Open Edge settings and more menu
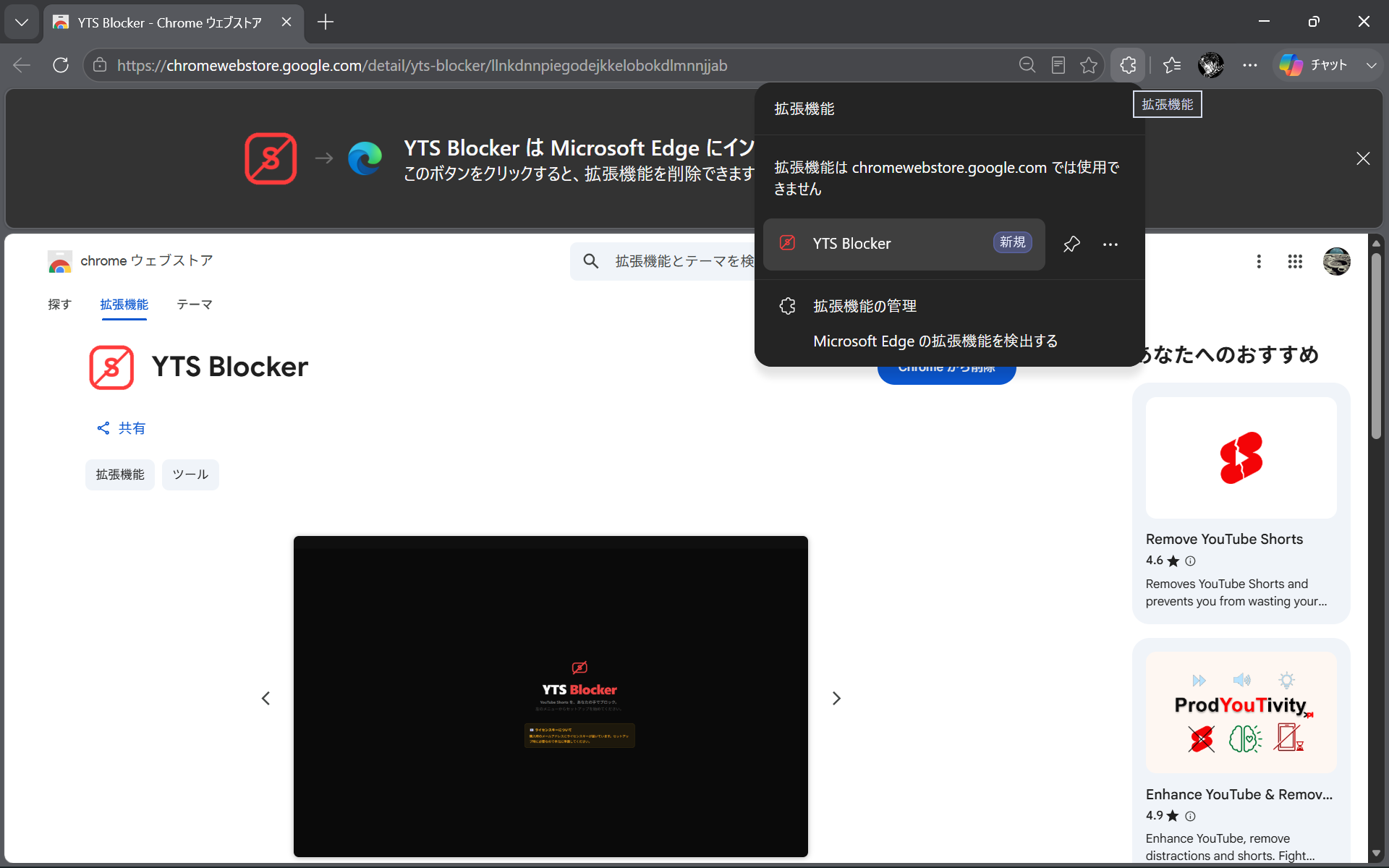The height and width of the screenshot is (868, 1389). (x=1250, y=65)
